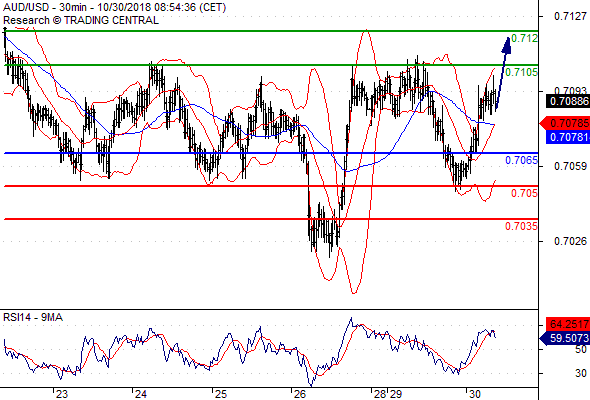Viewport: 590px width, 400px height.
Task: Click the blue 0.7065 pivot label
Action: (x=521, y=160)
